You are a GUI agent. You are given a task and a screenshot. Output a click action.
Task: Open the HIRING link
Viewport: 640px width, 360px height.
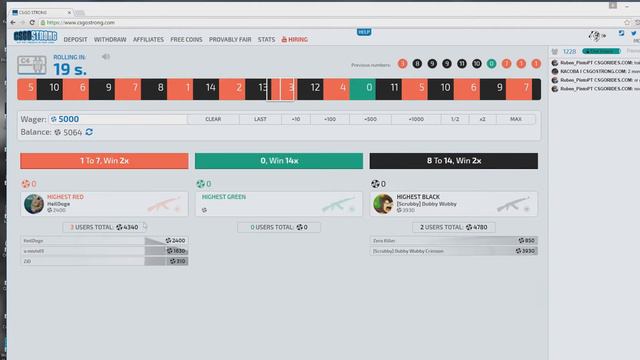tap(295, 40)
